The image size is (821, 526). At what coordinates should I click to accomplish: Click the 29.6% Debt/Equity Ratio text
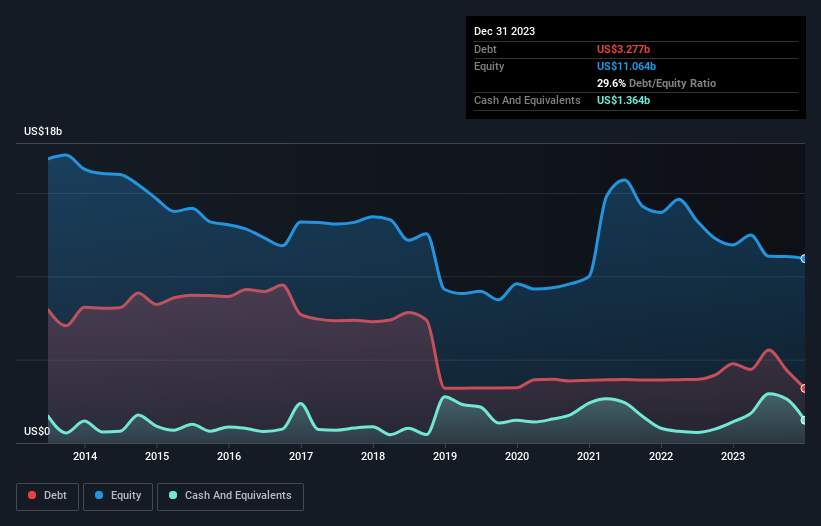(x=656, y=83)
